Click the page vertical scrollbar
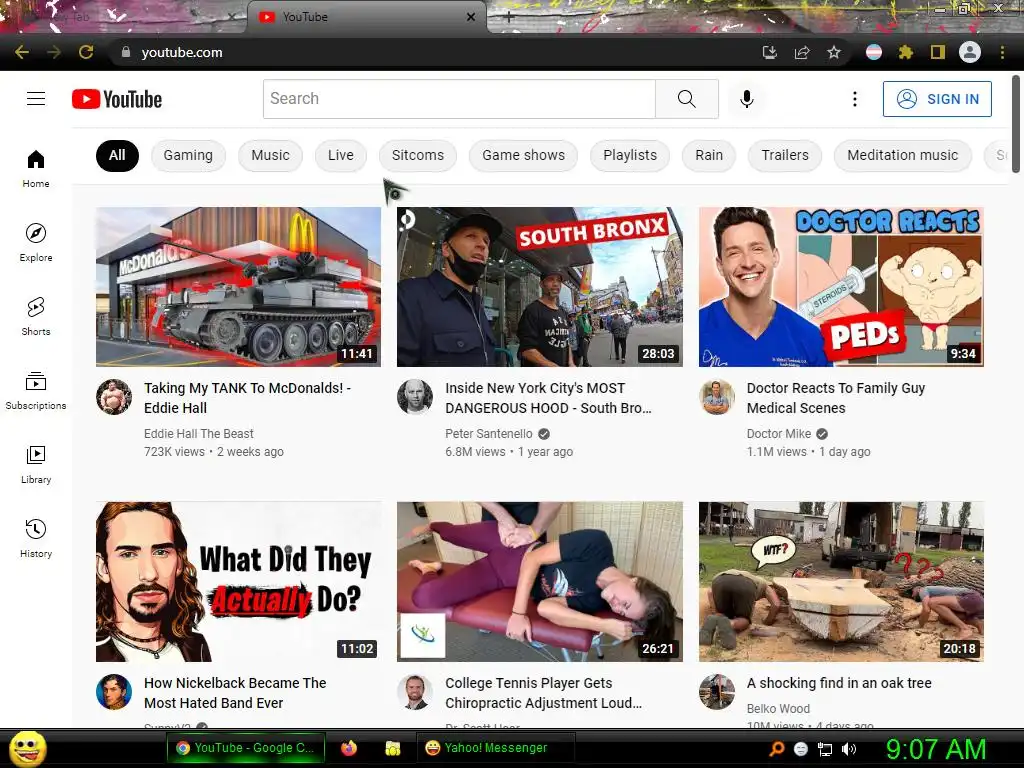The height and width of the screenshot is (768, 1024). [x=1016, y=124]
